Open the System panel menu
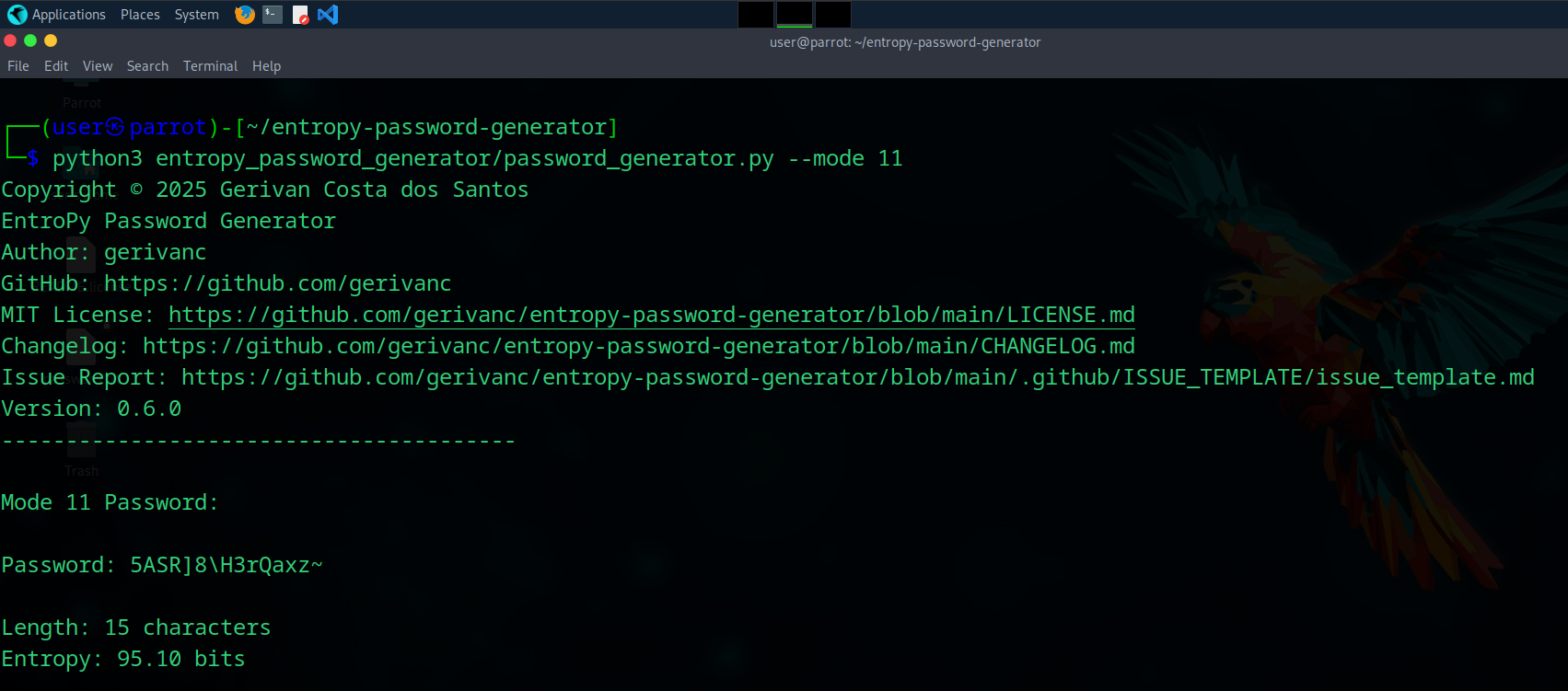This screenshot has height=691, width=1568. [196, 15]
